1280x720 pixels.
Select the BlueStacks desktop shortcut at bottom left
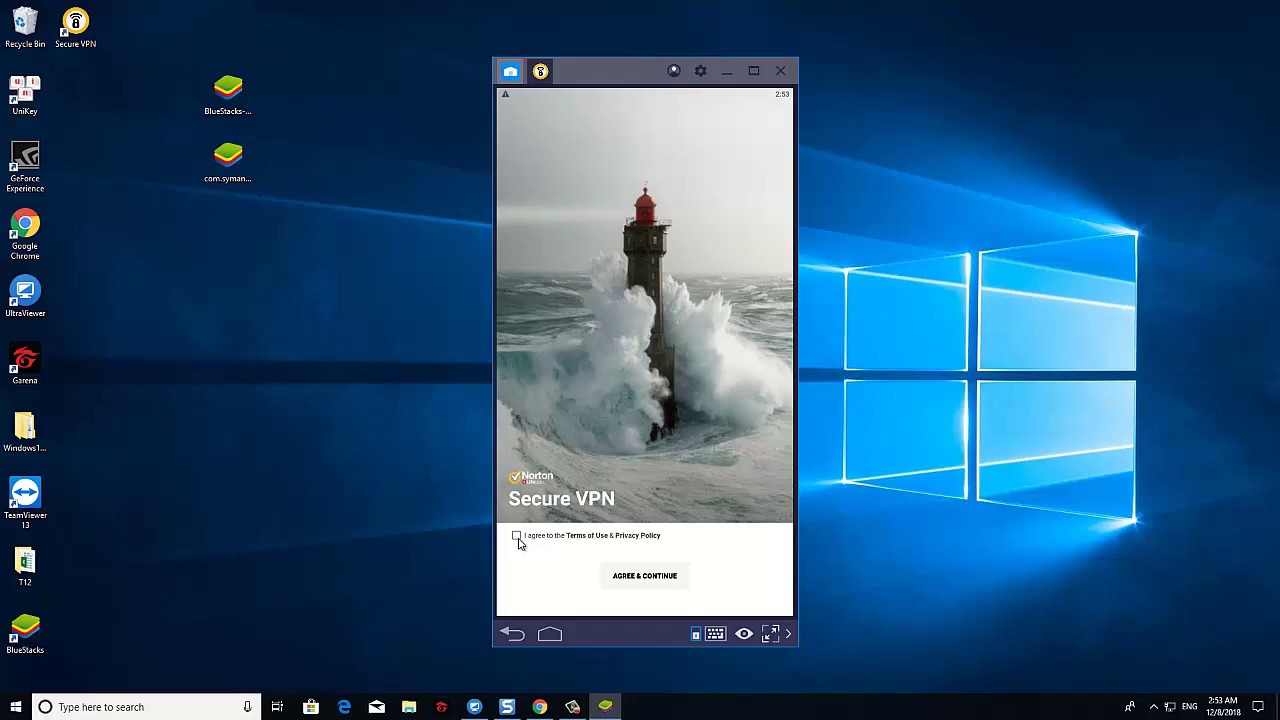[25, 634]
